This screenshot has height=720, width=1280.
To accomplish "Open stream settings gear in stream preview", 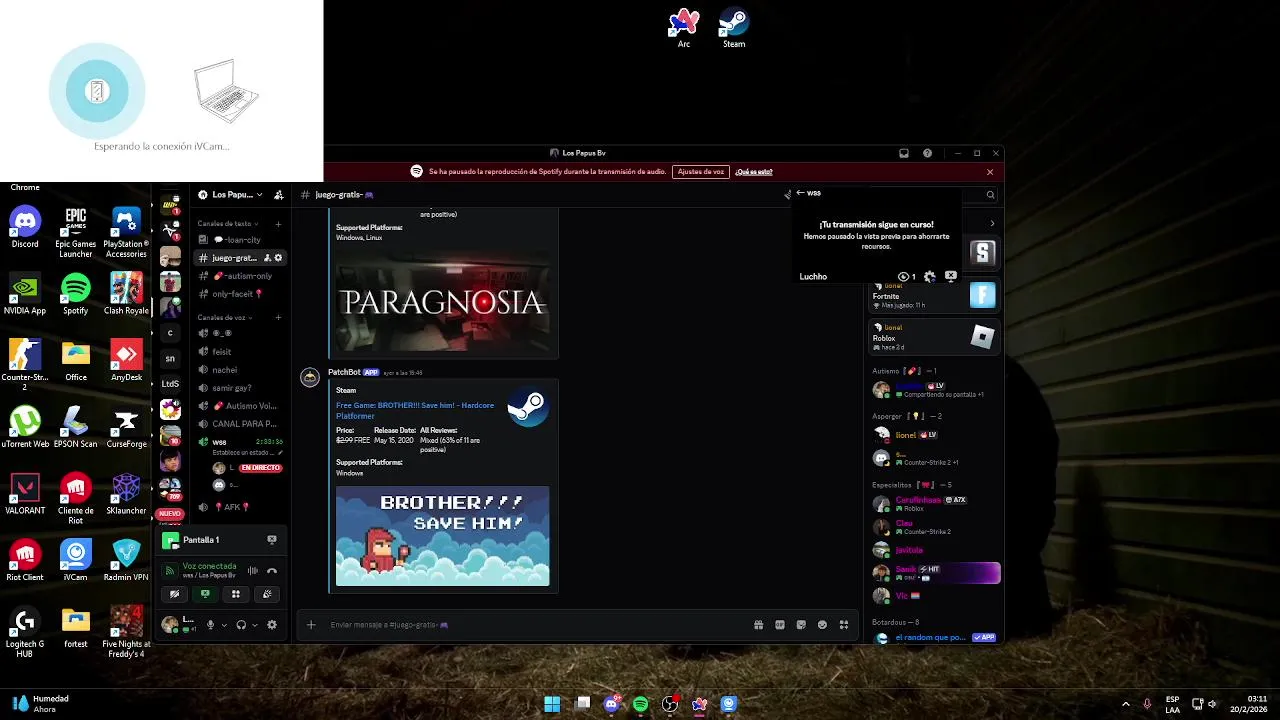I will (930, 277).
